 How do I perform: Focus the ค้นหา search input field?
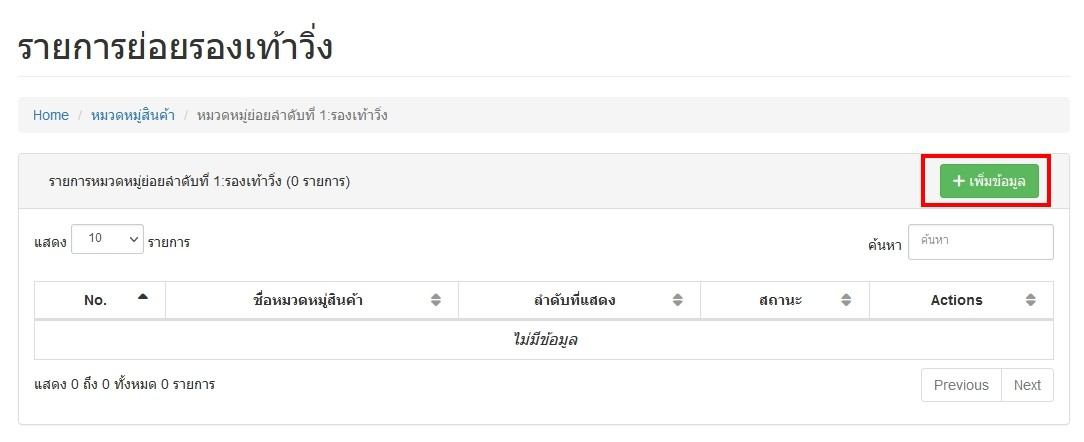(x=980, y=242)
